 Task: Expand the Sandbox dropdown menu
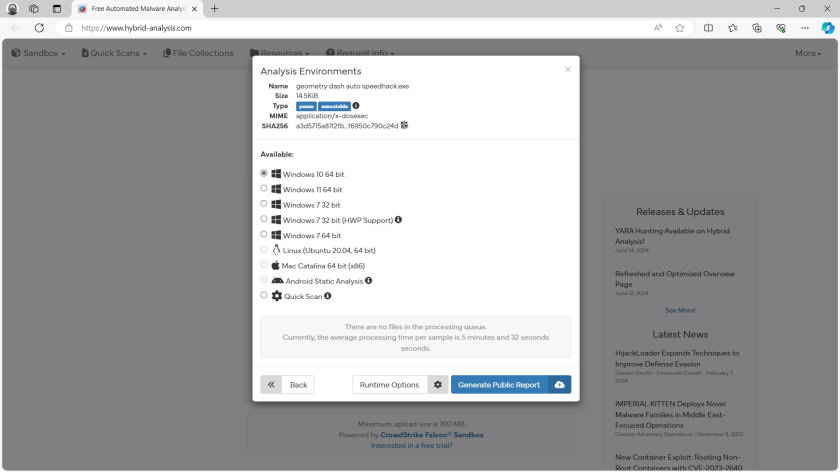pos(38,53)
